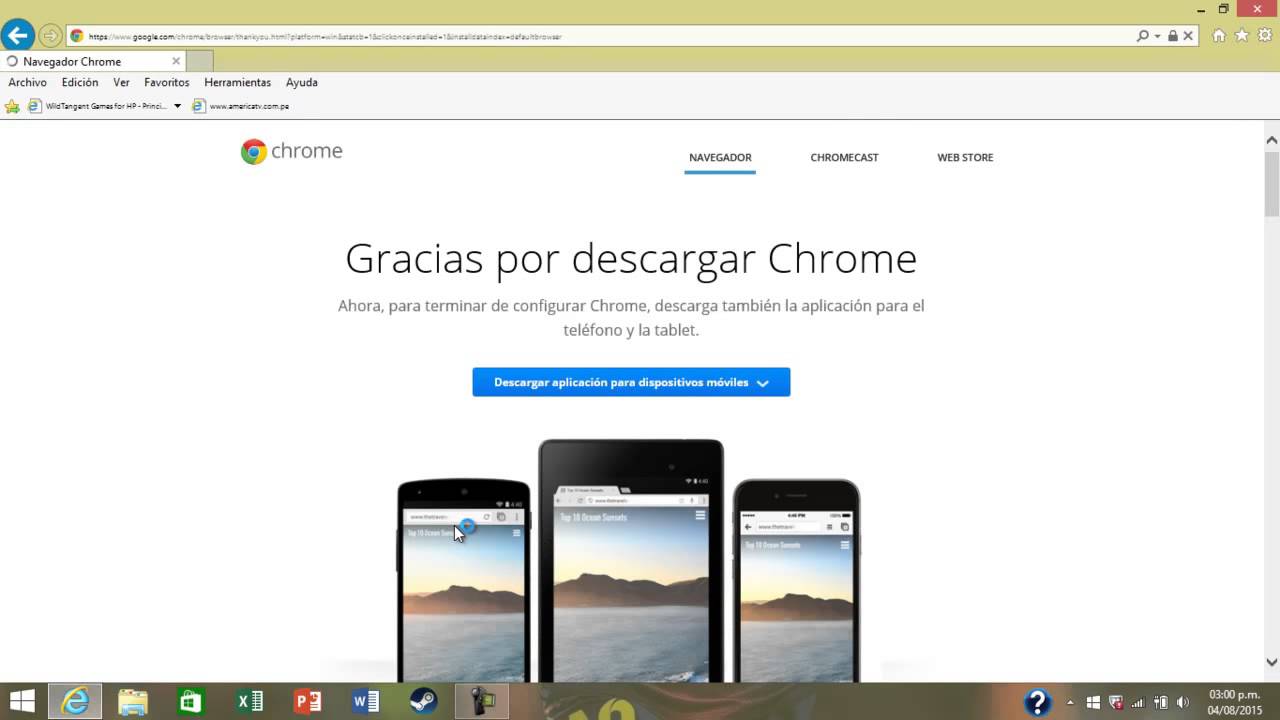Click the magnifier search icon in address bar

pyautogui.click(x=1143, y=36)
